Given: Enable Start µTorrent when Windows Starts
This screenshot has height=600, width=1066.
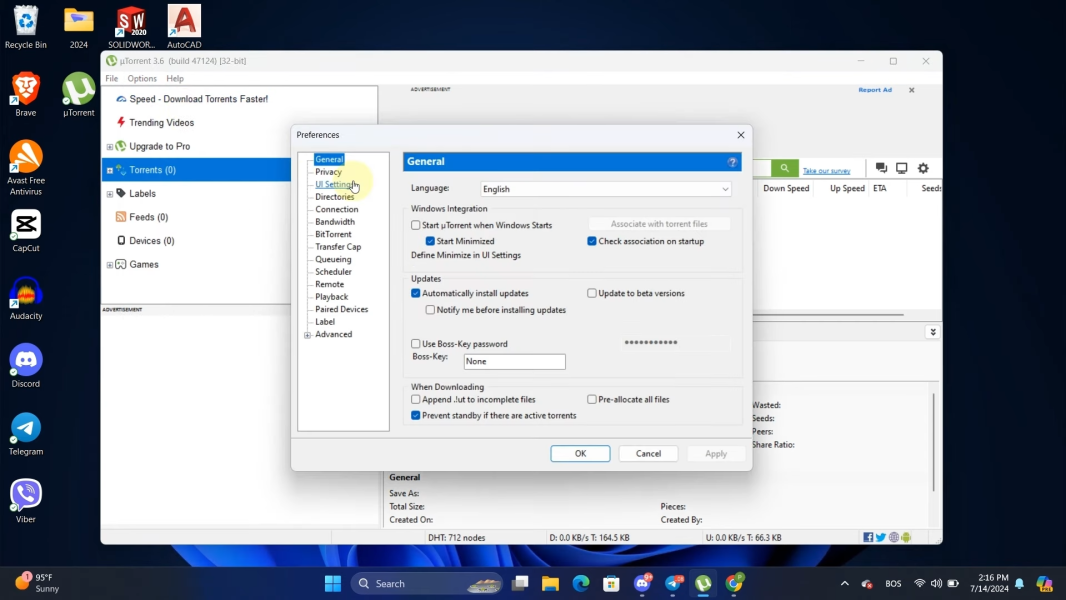Looking at the screenshot, I should click(415, 225).
